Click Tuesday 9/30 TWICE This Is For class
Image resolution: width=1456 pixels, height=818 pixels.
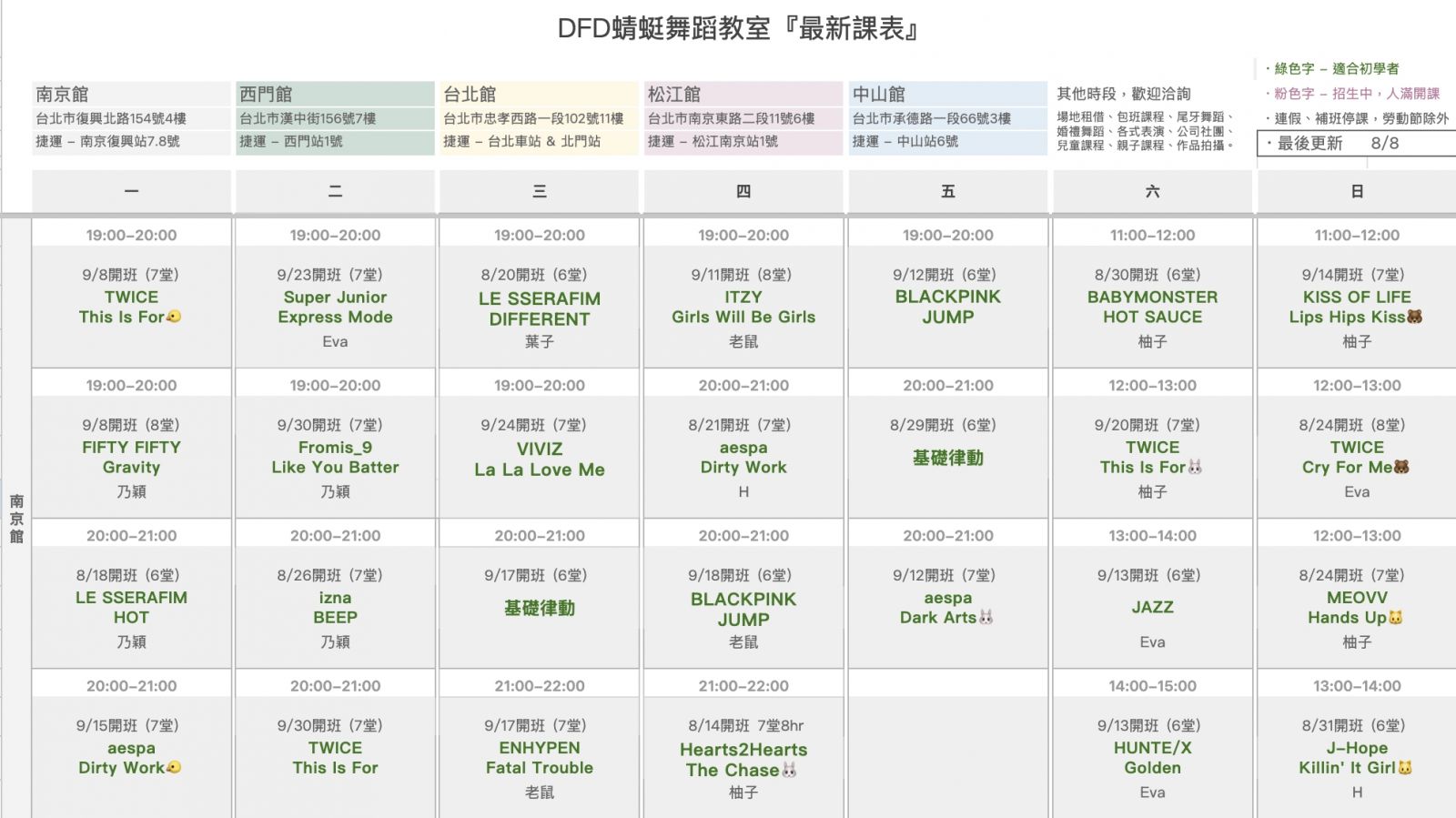(x=335, y=758)
